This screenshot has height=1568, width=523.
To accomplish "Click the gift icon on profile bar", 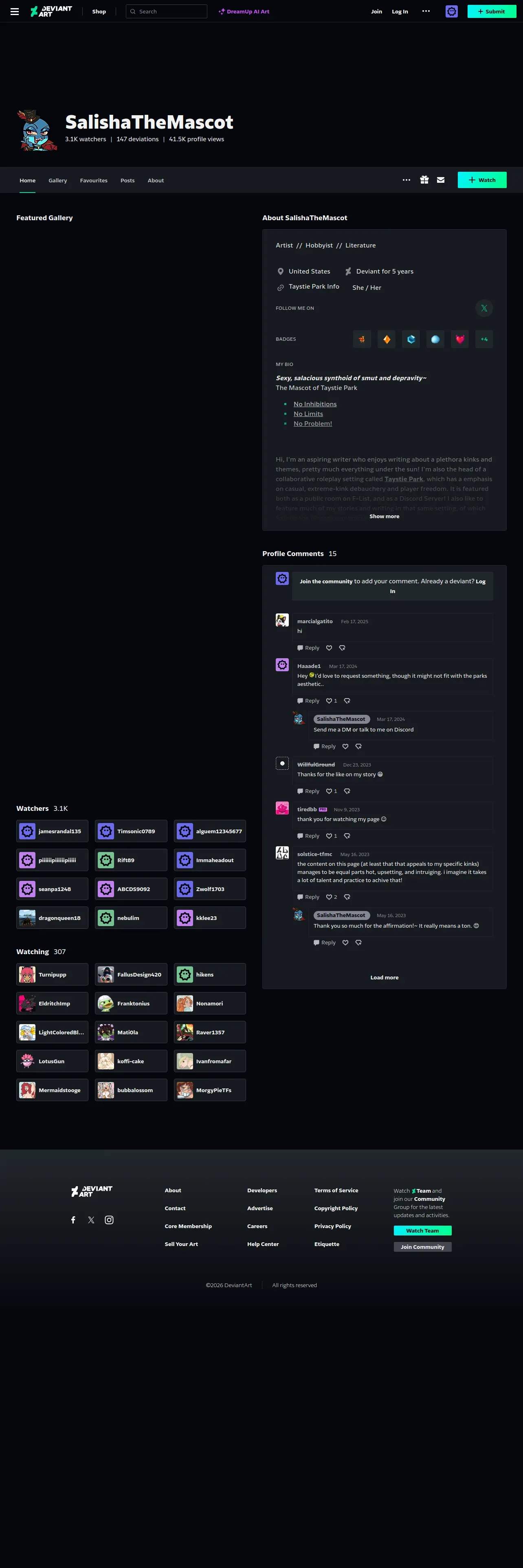I will point(424,180).
